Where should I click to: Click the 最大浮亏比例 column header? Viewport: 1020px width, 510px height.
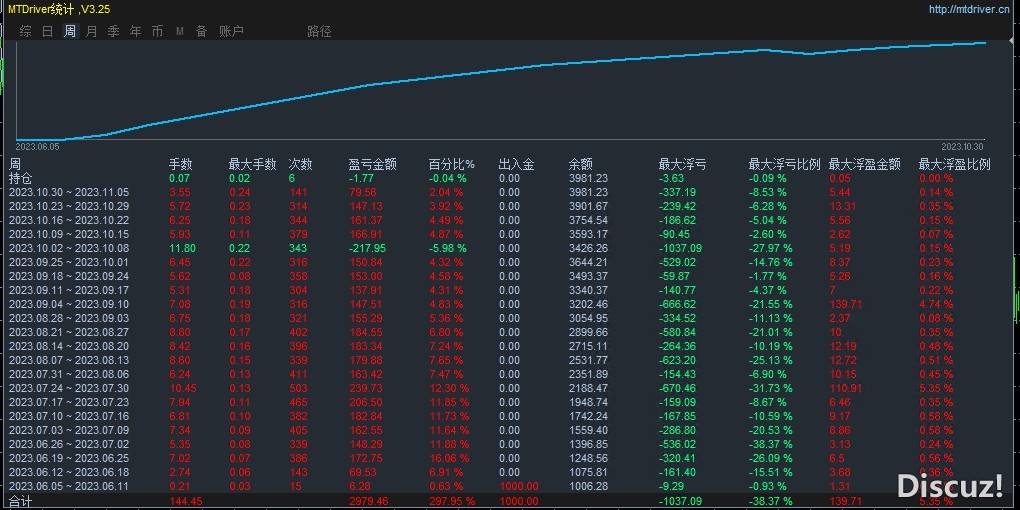784,164
